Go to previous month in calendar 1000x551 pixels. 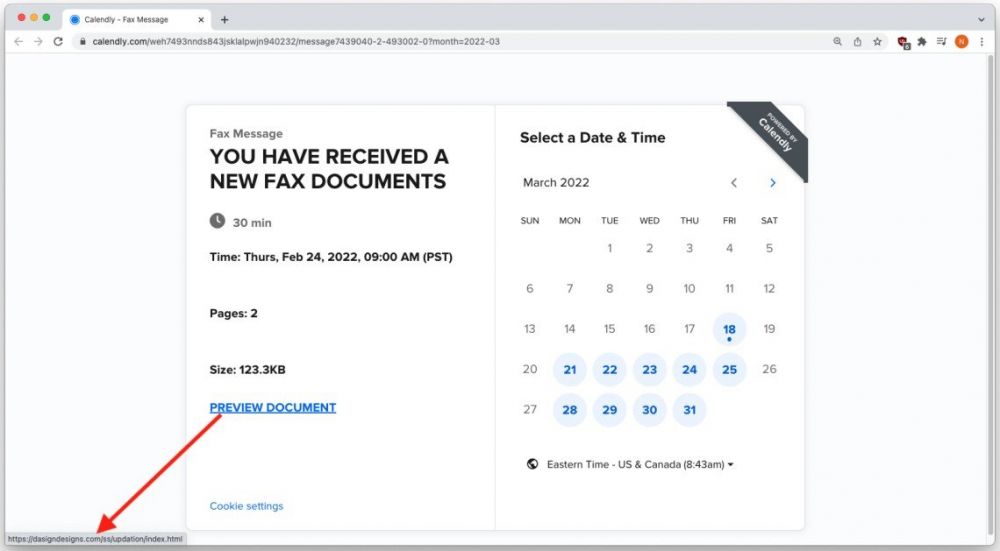[734, 183]
